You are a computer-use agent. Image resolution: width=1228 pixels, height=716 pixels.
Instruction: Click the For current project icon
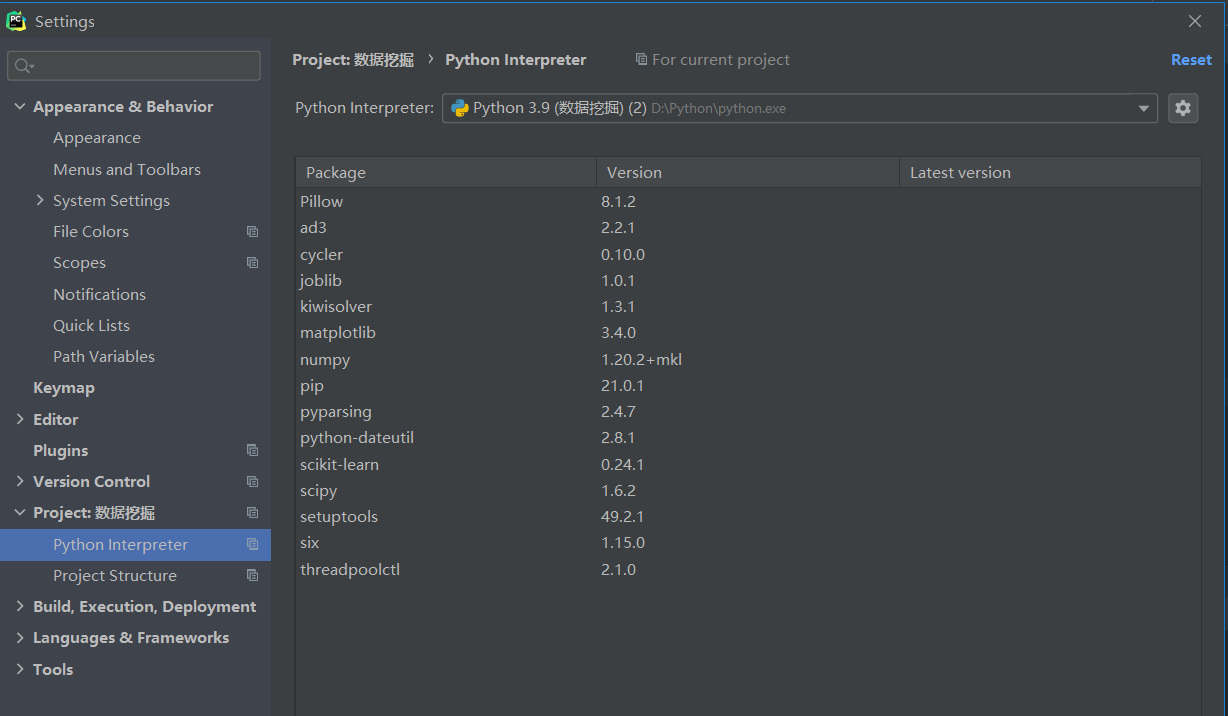coord(641,60)
